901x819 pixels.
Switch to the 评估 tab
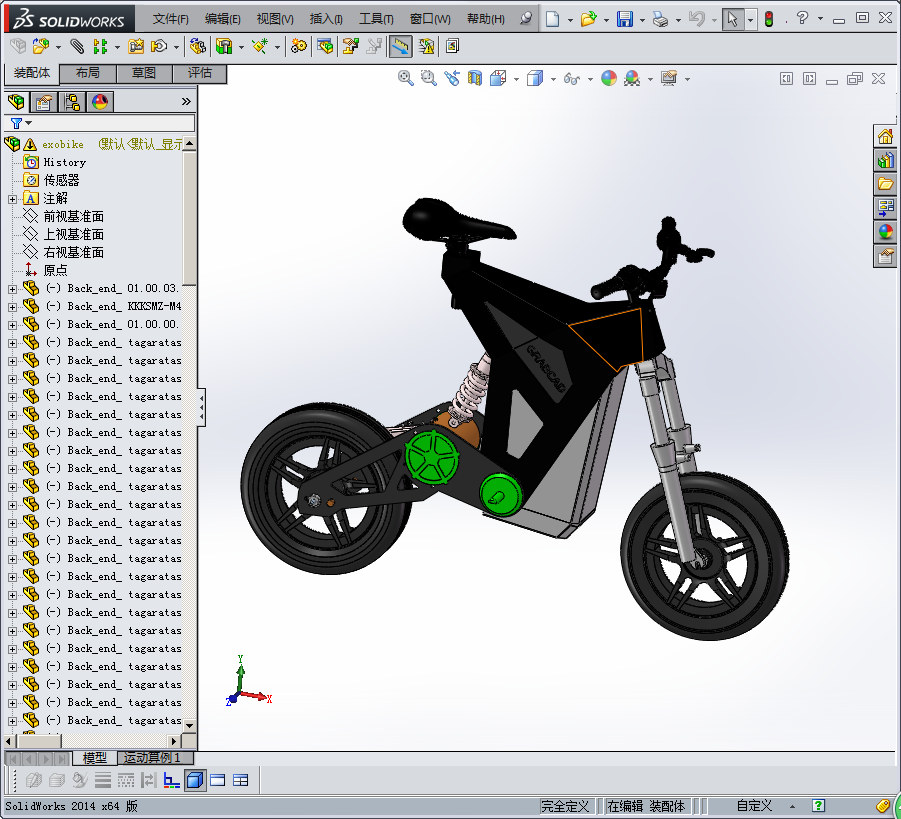[x=200, y=73]
